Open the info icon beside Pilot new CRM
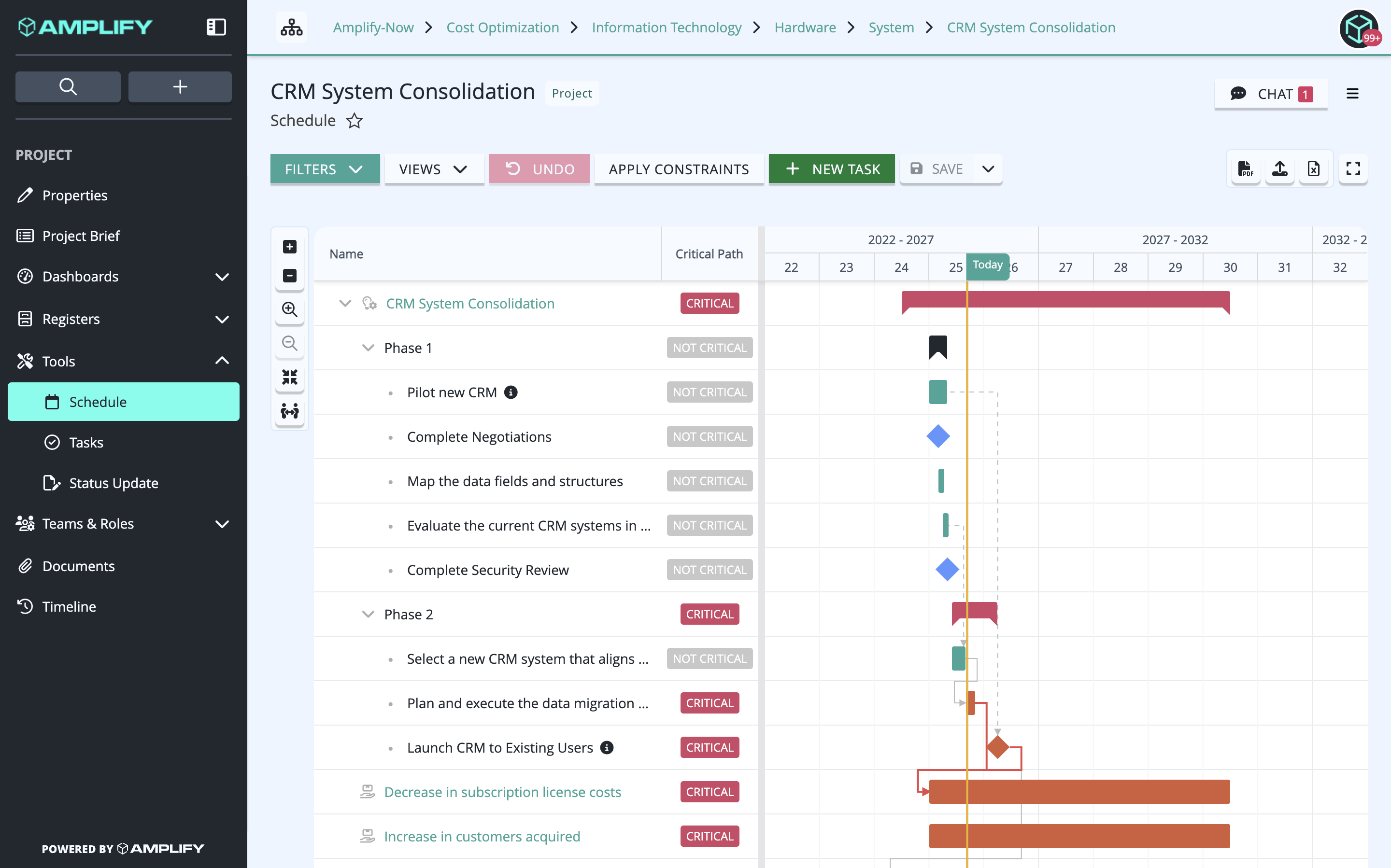Screen dimensions: 1391x868 511,392
